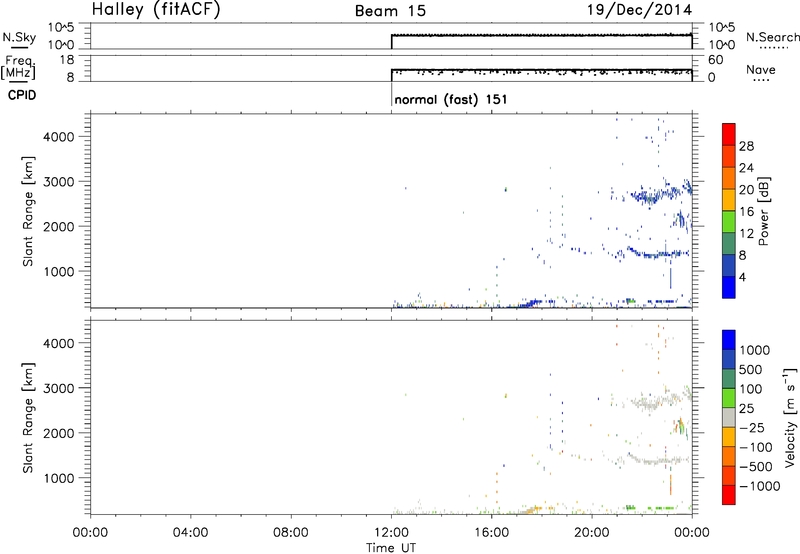Click the 'normal (fast) 151' CPID text
Viewport: 800px width, 554px height.
pyautogui.click(x=451, y=99)
